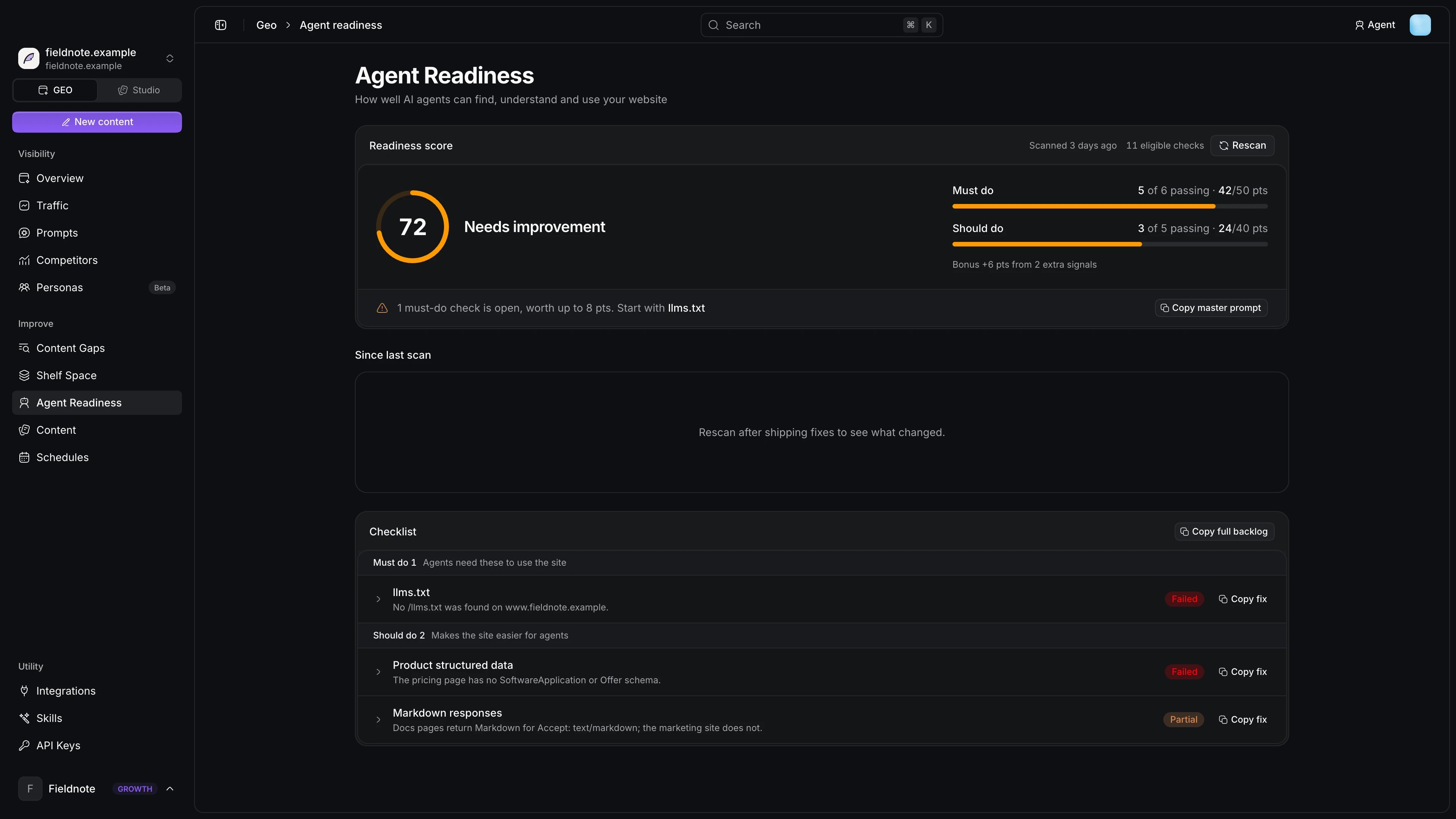Screen dimensions: 1456x819
Task: Open the Overview page icon
Action: tap(24, 178)
